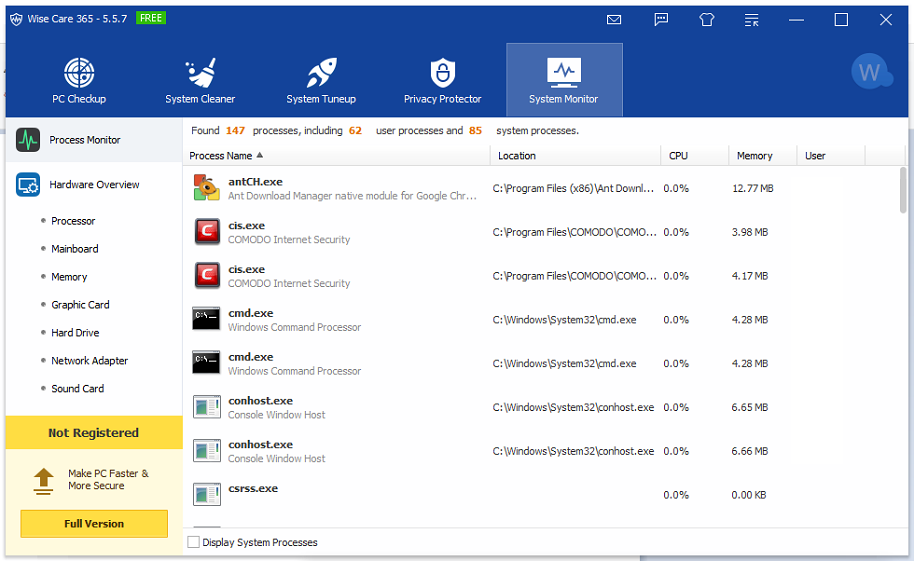
Task: Open Sound Card hardware details
Action: 78,389
